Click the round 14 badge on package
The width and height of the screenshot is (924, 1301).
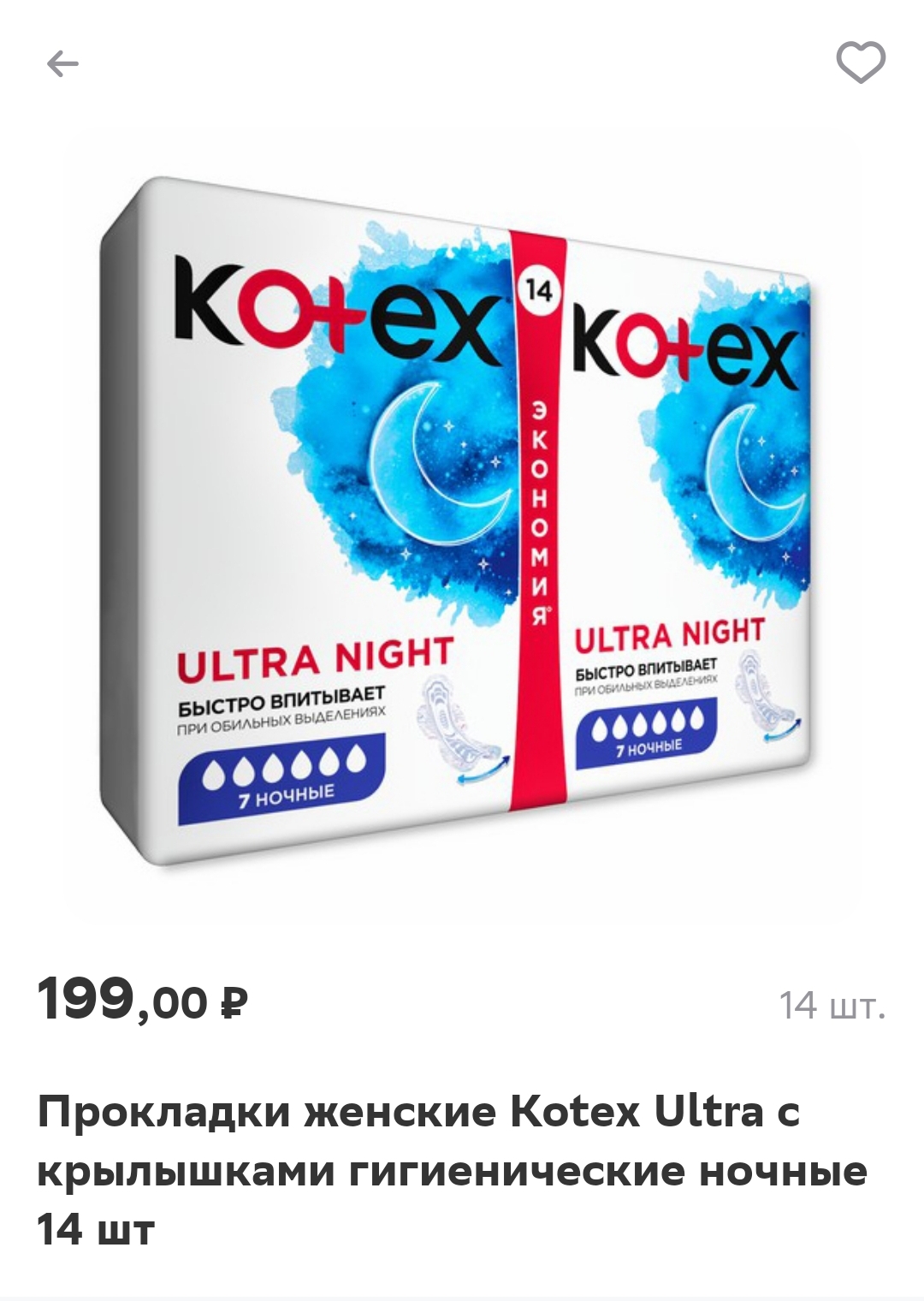538,291
